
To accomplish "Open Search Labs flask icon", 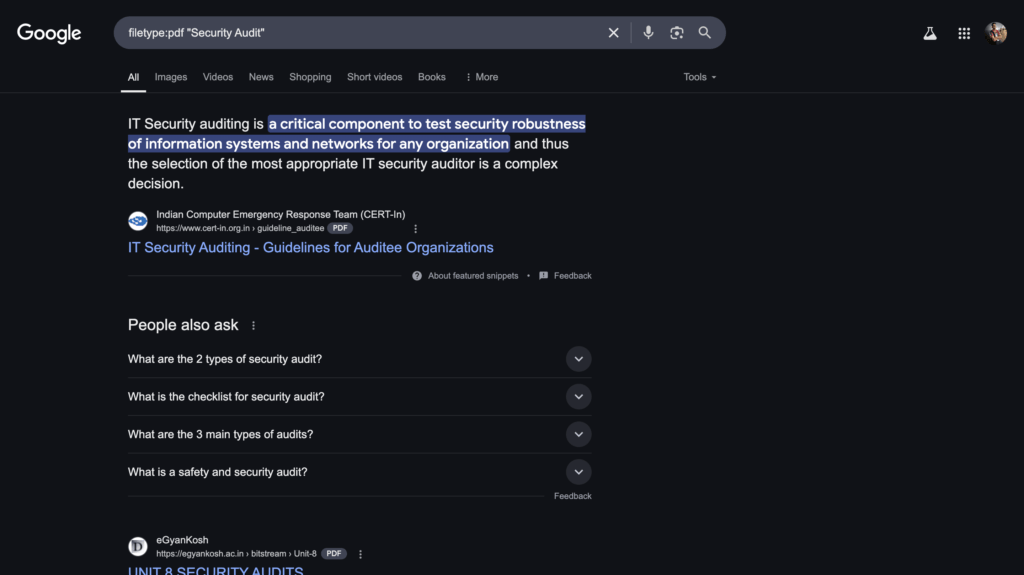I will click(x=930, y=33).
